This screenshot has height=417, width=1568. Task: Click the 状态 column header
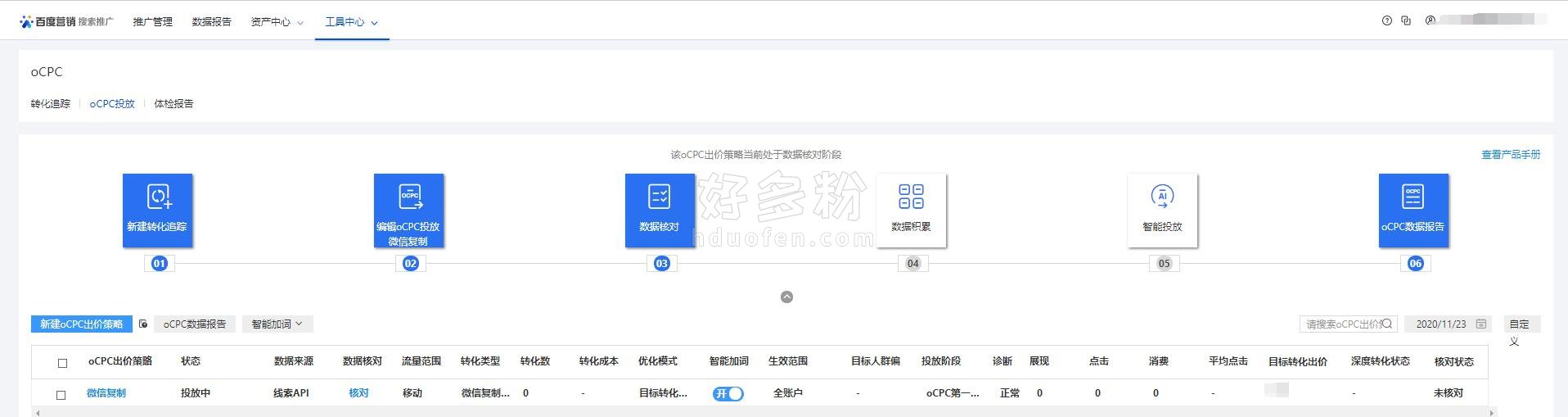[x=191, y=361]
